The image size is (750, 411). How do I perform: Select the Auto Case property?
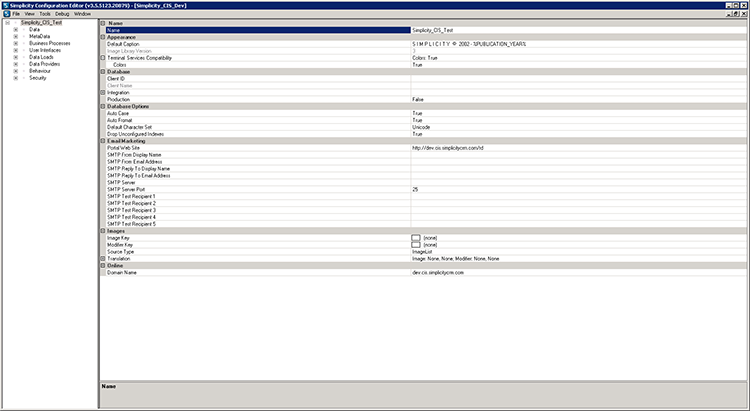[258, 113]
